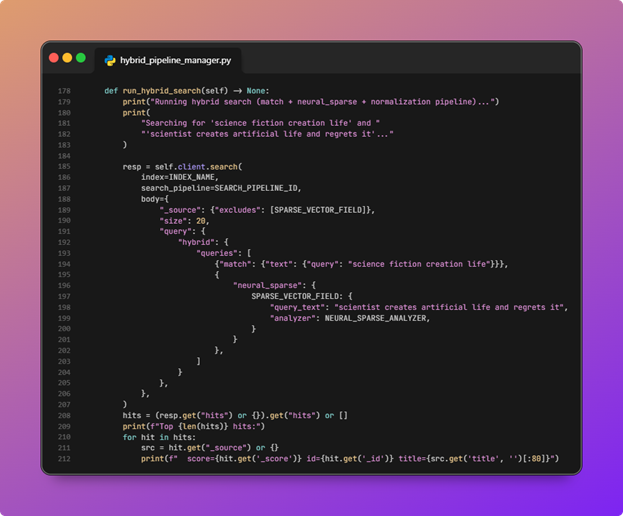This screenshot has height=516, width=623.
Task: Click the 'client' attribute on line 185
Action: [192, 167]
